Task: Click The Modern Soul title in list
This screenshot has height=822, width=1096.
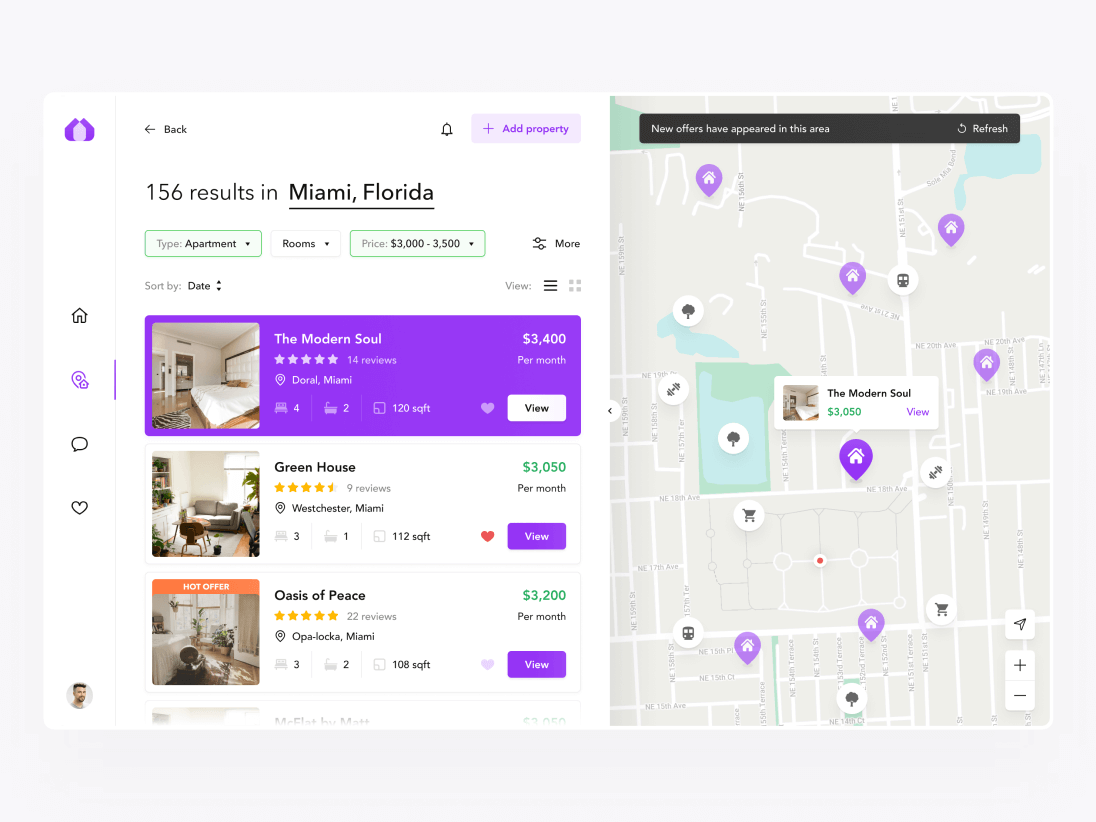Action: pyautogui.click(x=328, y=339)
